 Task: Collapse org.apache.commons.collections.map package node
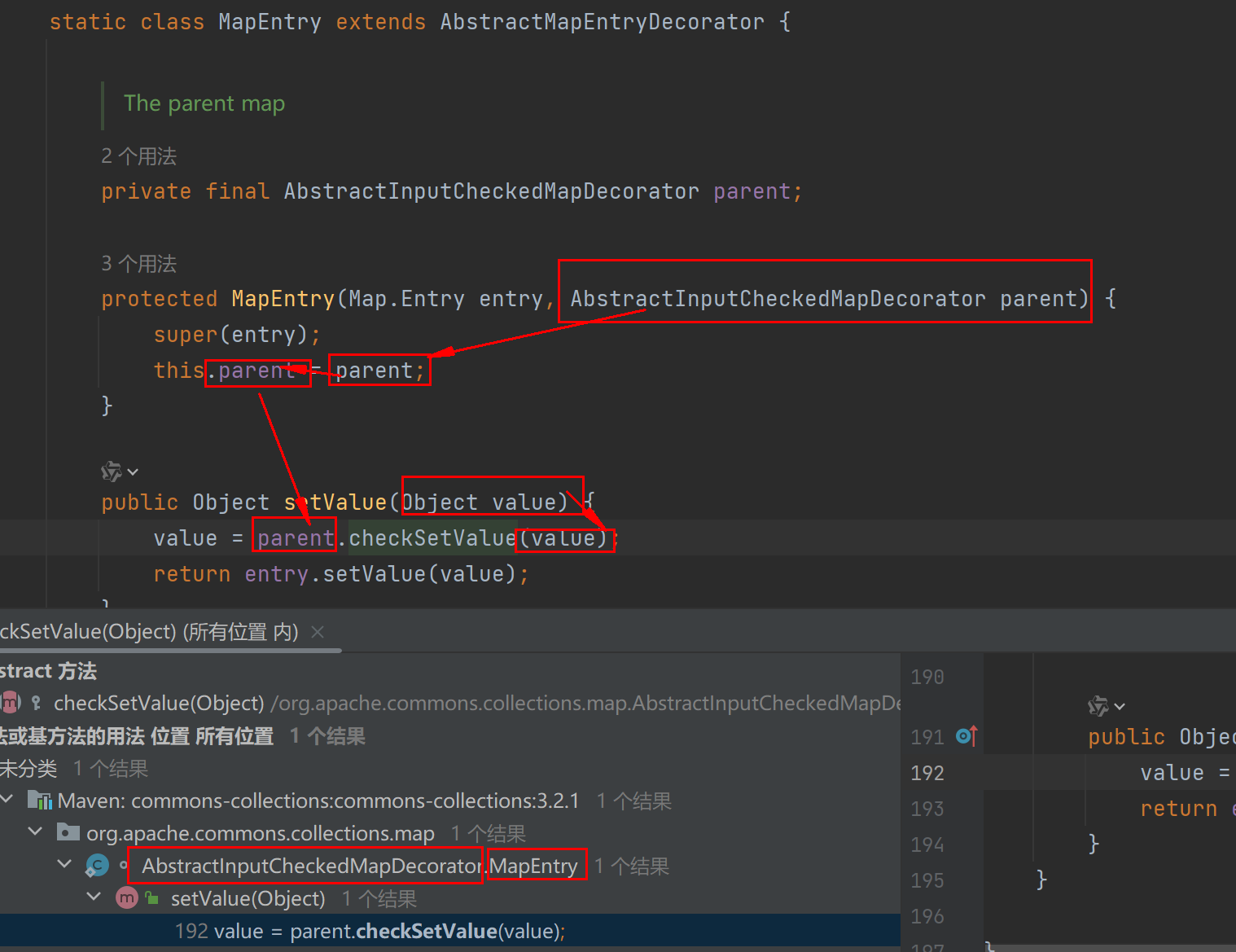click(x=35, y=832)
